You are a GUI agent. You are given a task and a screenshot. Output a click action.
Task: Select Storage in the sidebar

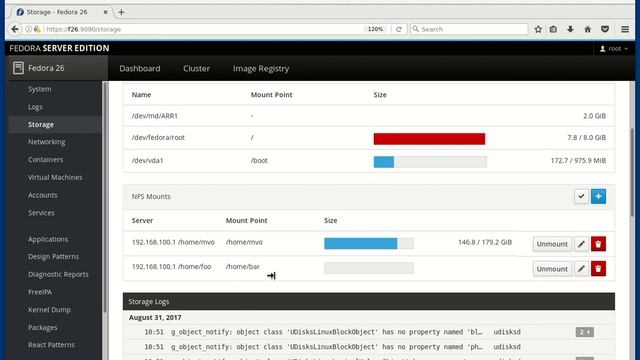(55, 124)
